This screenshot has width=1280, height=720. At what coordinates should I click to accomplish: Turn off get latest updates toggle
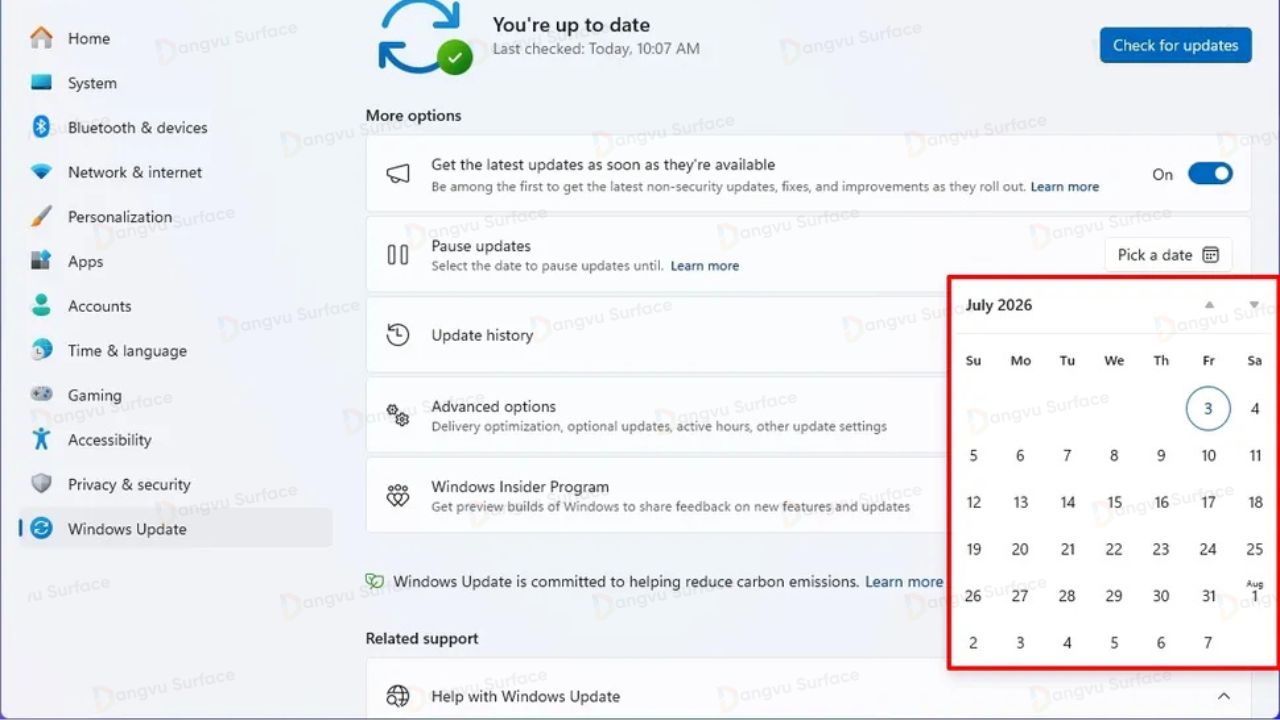pyautogui.click(x=1210, y=174)
